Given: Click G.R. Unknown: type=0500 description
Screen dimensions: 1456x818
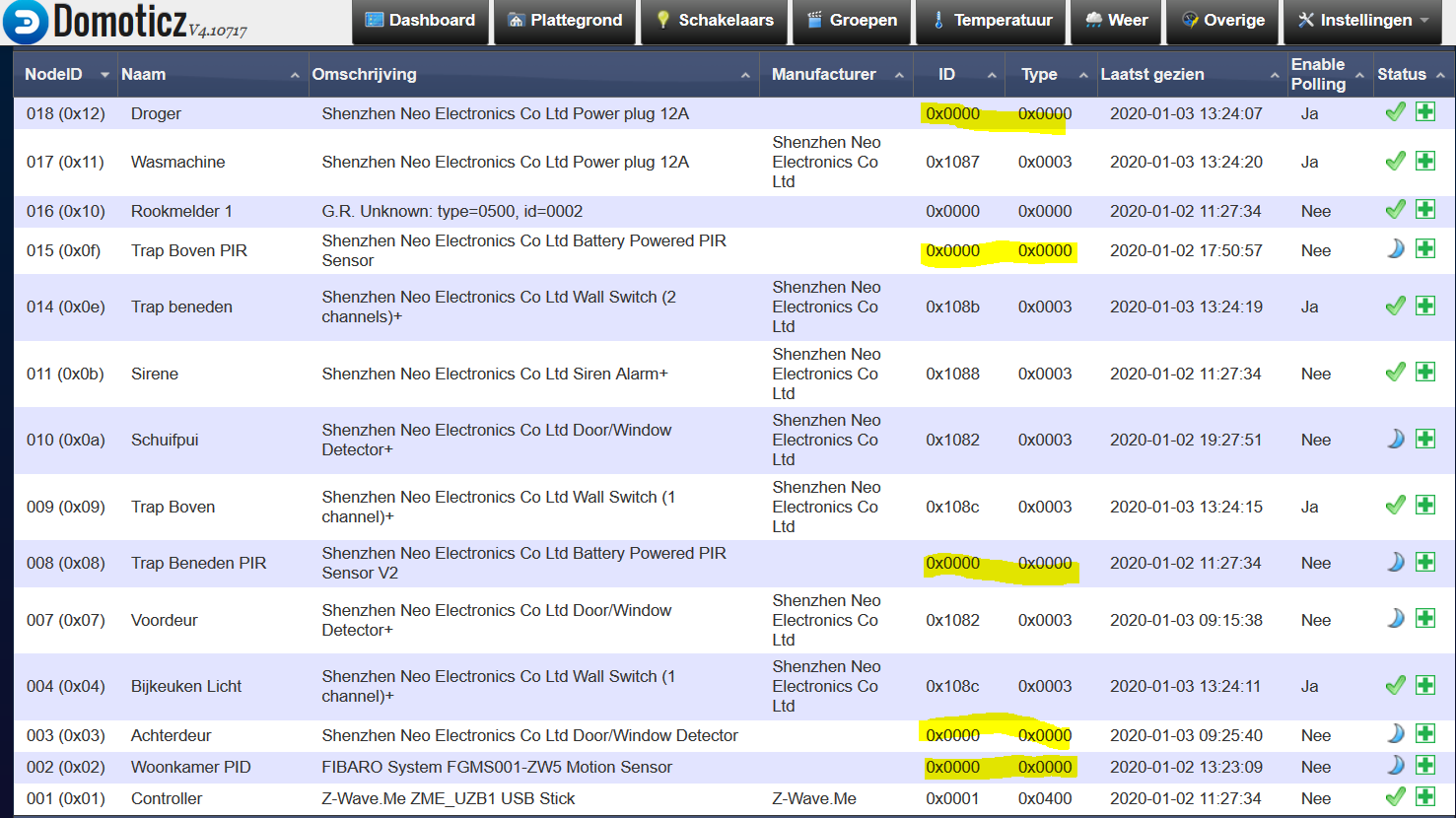Looking at the screenshot, I should pos(451,211).
